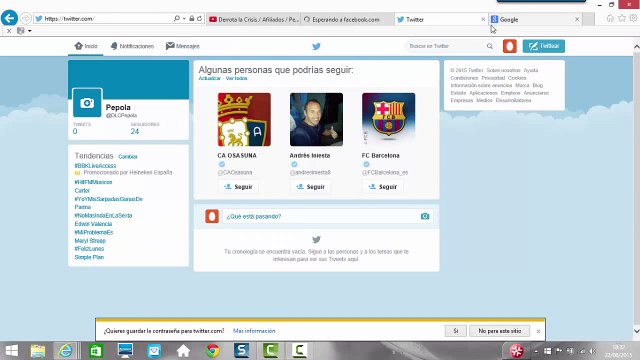
Task: Click Actualizar under suggestions heading
Action: pos(209,78)
